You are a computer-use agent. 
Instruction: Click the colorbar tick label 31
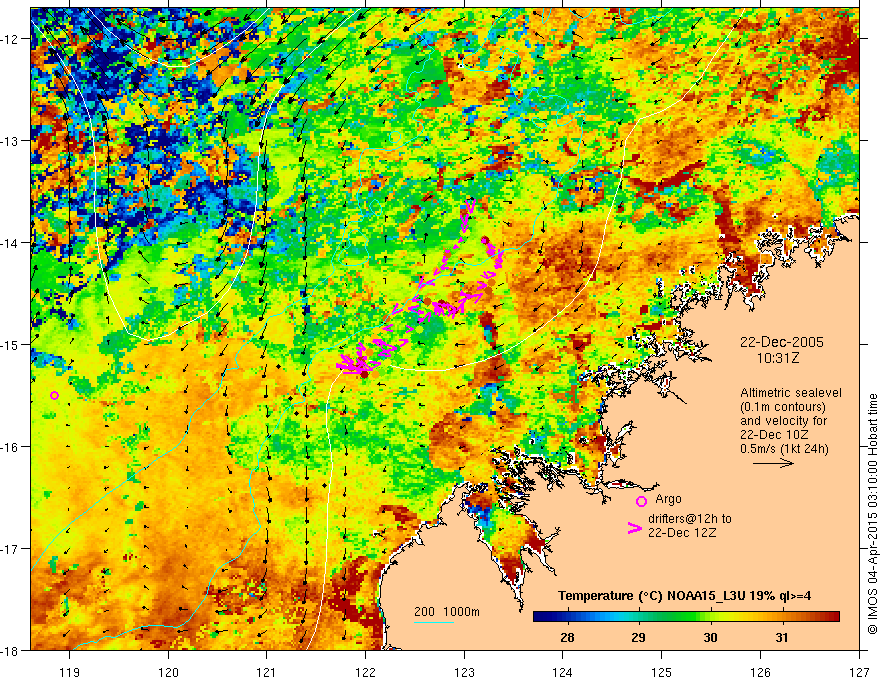click(782, 637)
